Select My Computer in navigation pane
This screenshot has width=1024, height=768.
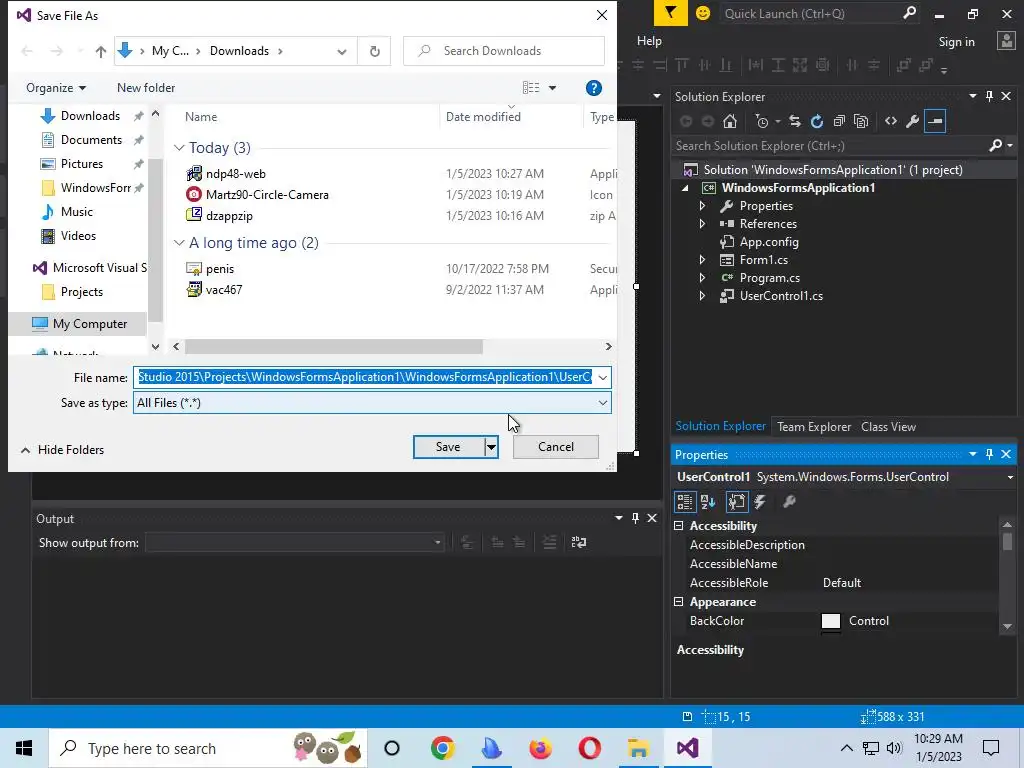click(x=78, y=324)
